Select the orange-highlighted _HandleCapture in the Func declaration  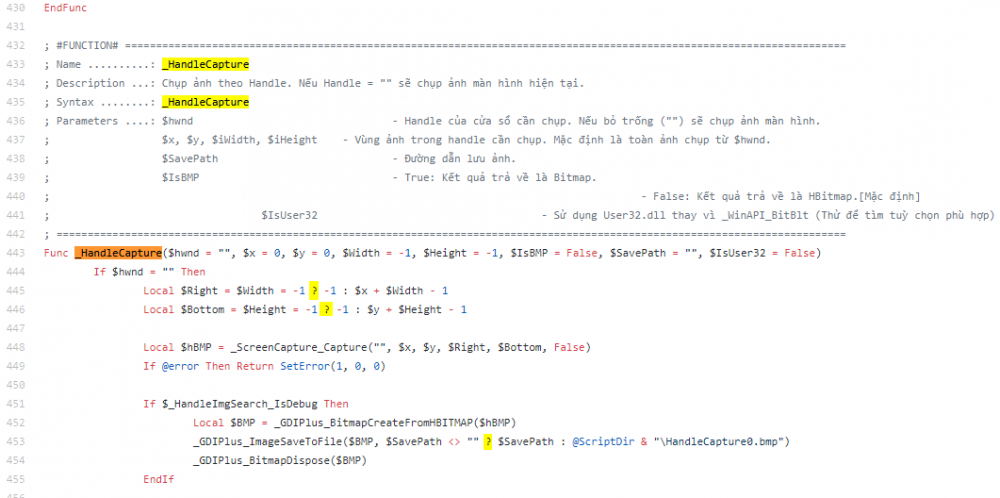[x=118, y=253]
